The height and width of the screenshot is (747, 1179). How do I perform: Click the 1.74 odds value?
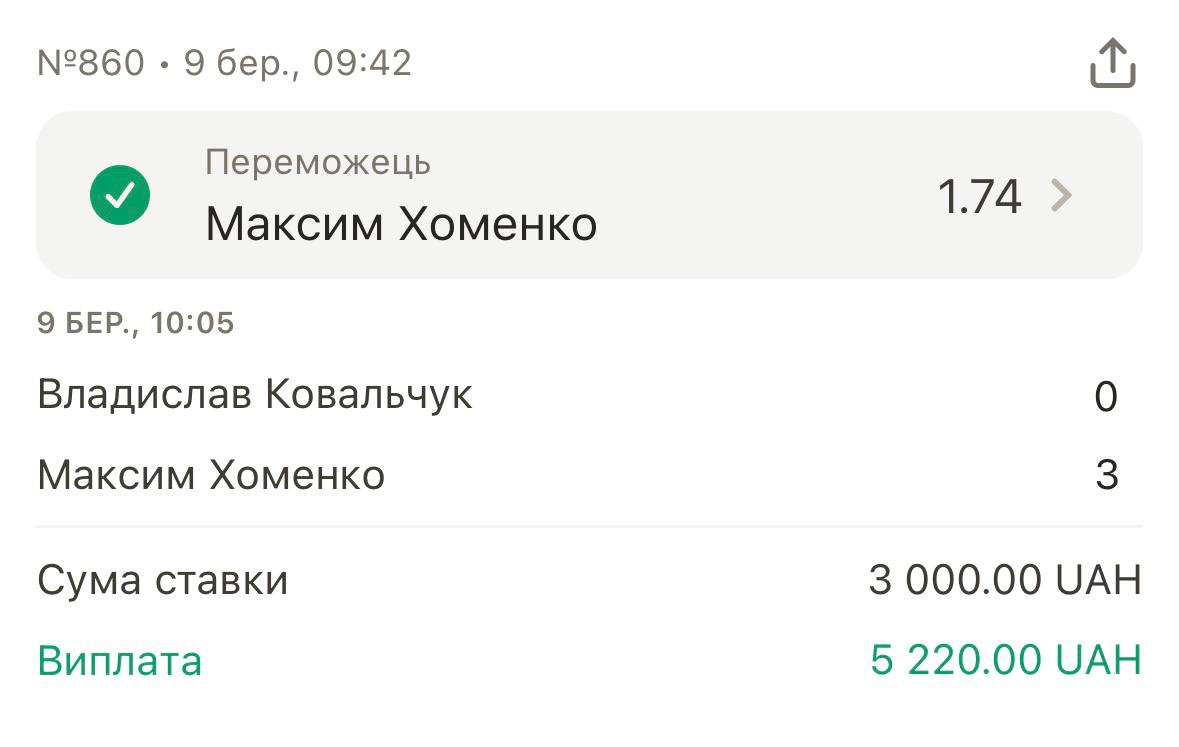pyautogui.click(x=979, y=196)
